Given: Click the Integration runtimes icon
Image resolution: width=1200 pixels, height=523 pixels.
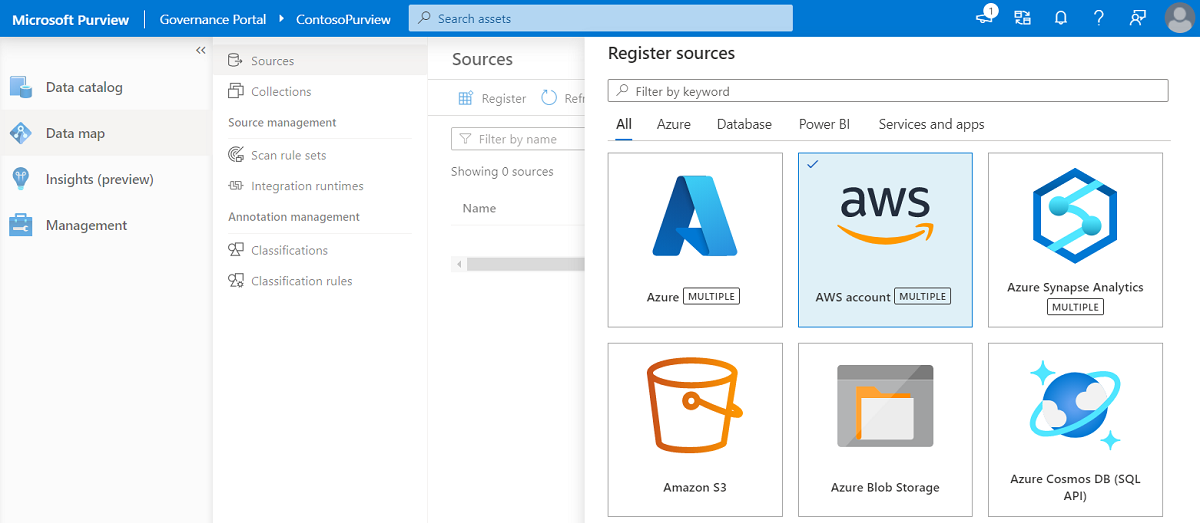Looking at the screenshot, I should coord(236,186).
